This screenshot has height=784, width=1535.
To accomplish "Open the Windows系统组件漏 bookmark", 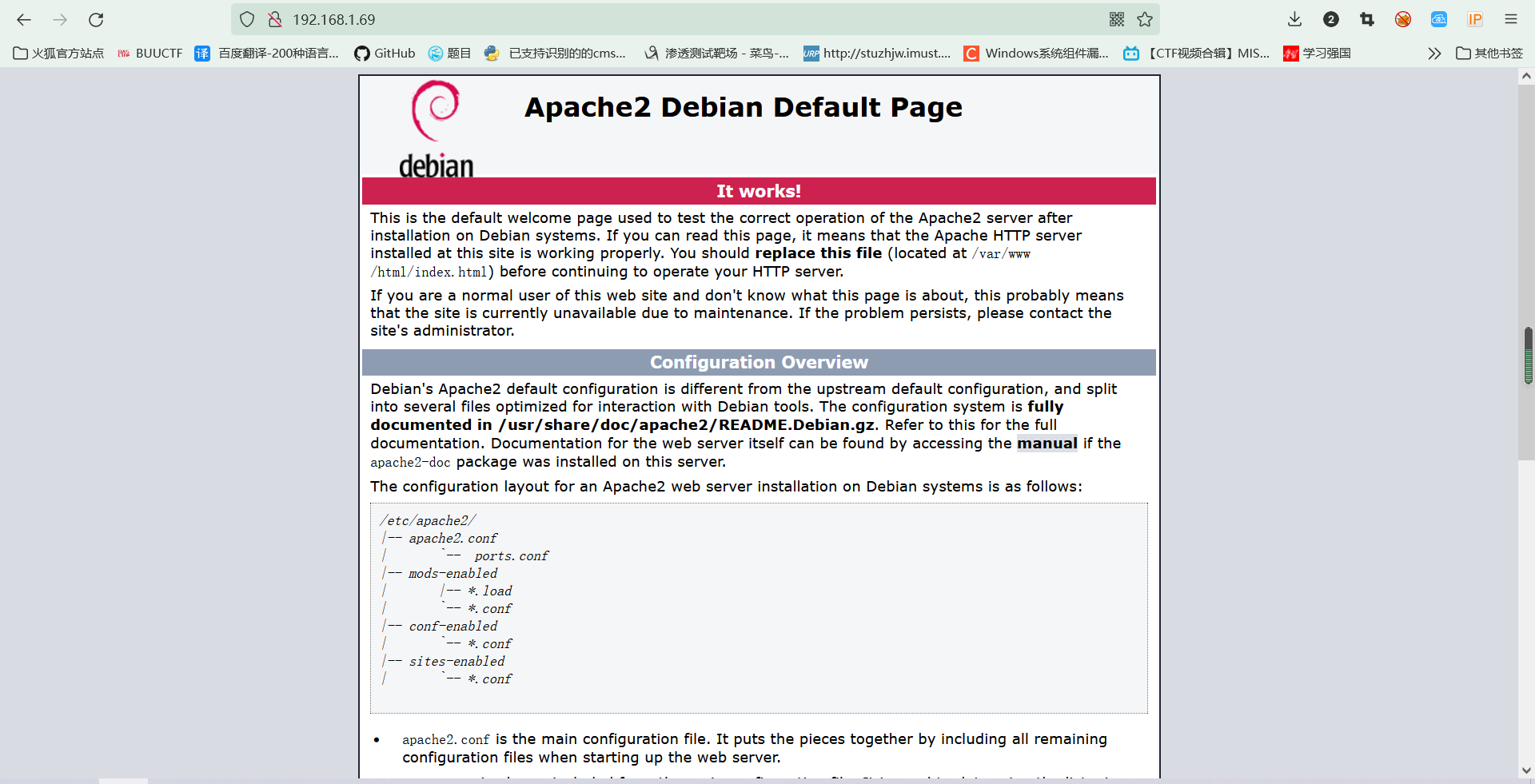I will (x=1036, y=54).
